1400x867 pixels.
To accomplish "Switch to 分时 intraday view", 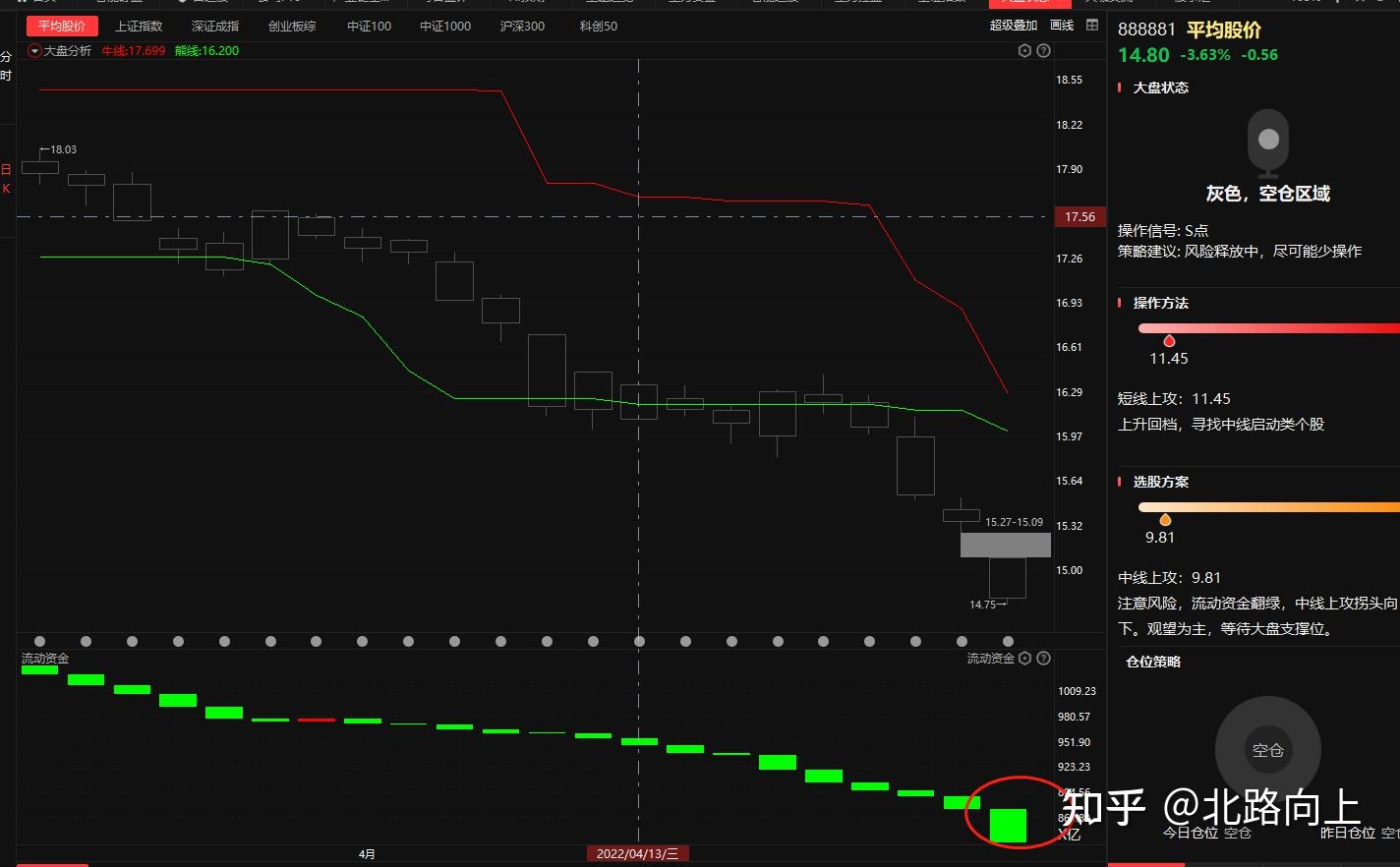I will pos(6,67).
